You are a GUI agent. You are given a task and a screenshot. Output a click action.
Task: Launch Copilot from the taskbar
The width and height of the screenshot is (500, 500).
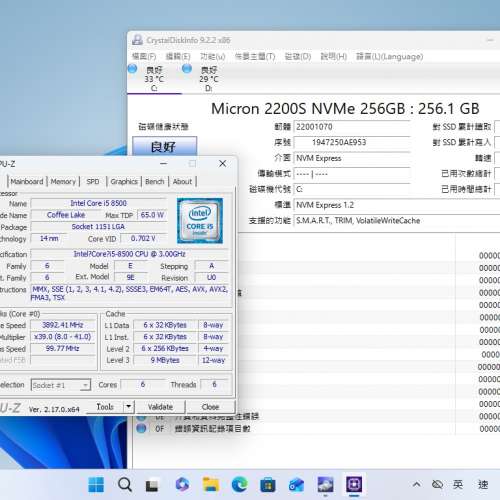[182, 485]
